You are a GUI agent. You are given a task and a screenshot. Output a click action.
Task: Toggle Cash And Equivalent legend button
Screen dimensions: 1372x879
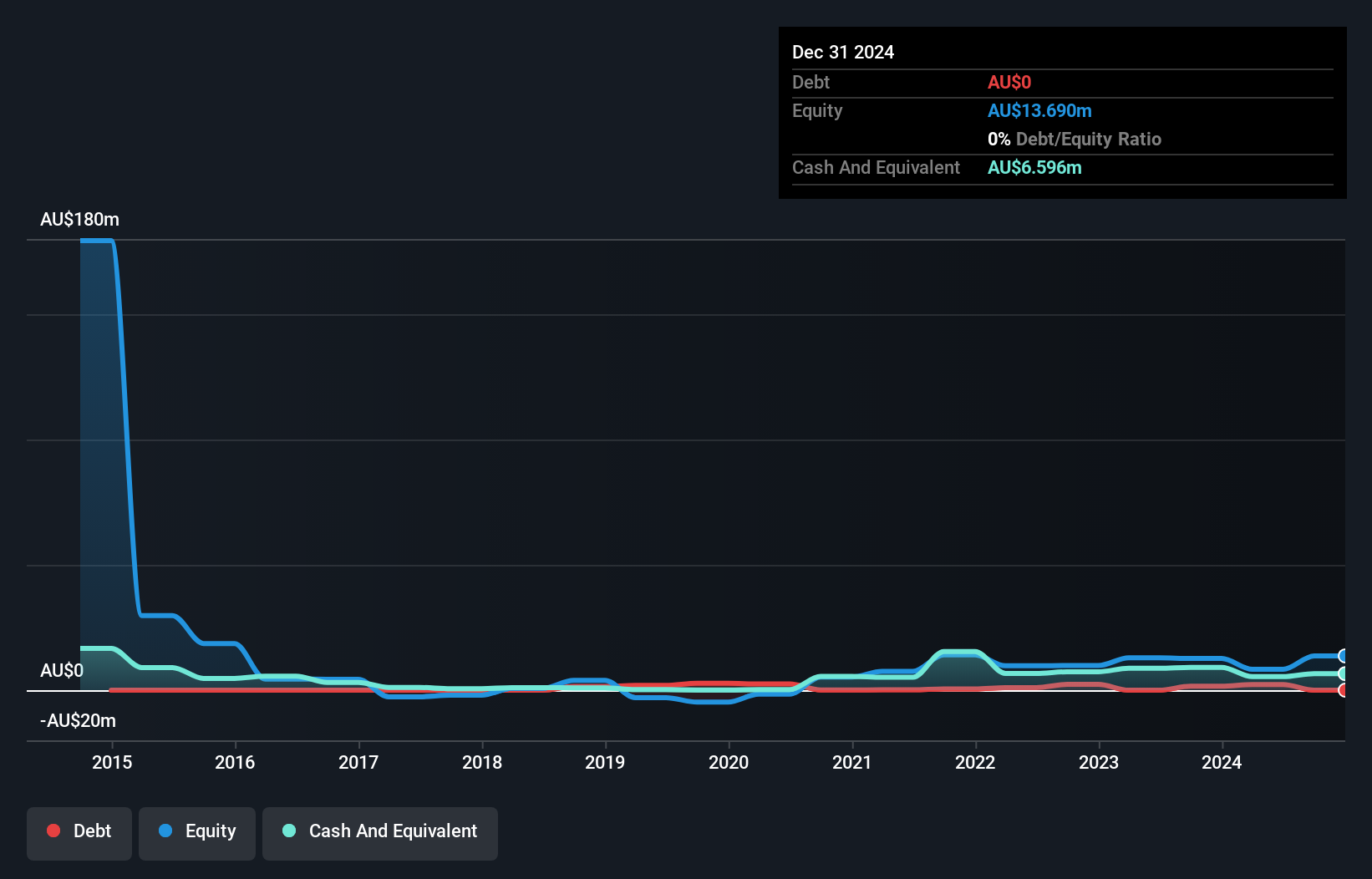coord(380,833)
